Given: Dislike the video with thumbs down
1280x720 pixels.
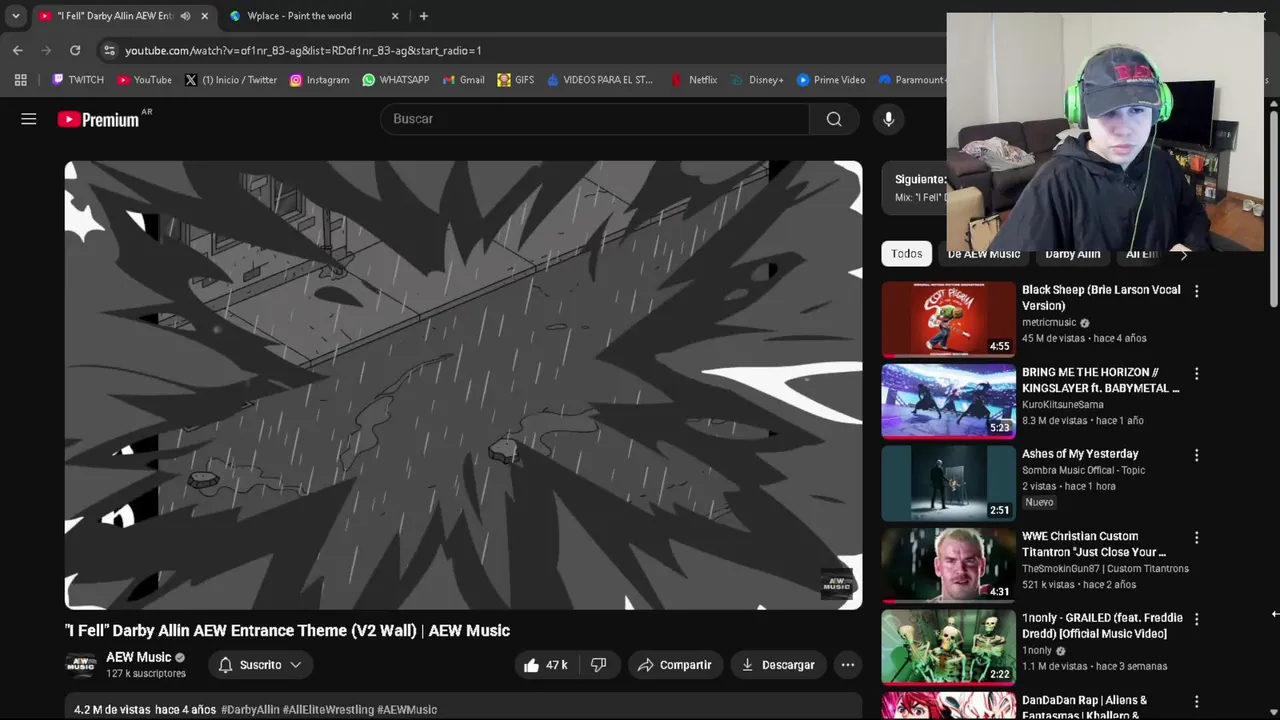Looking at the screenshot, I should (599, 665).
